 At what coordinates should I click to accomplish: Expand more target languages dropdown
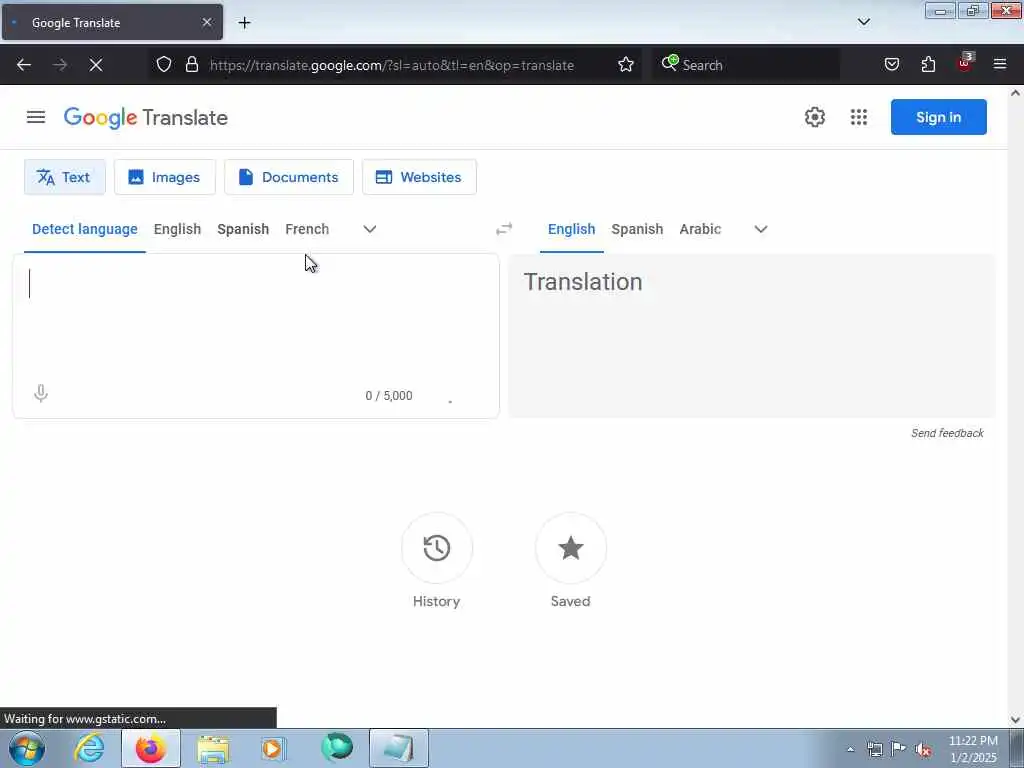pyautogui.click(x=761, y=229)
